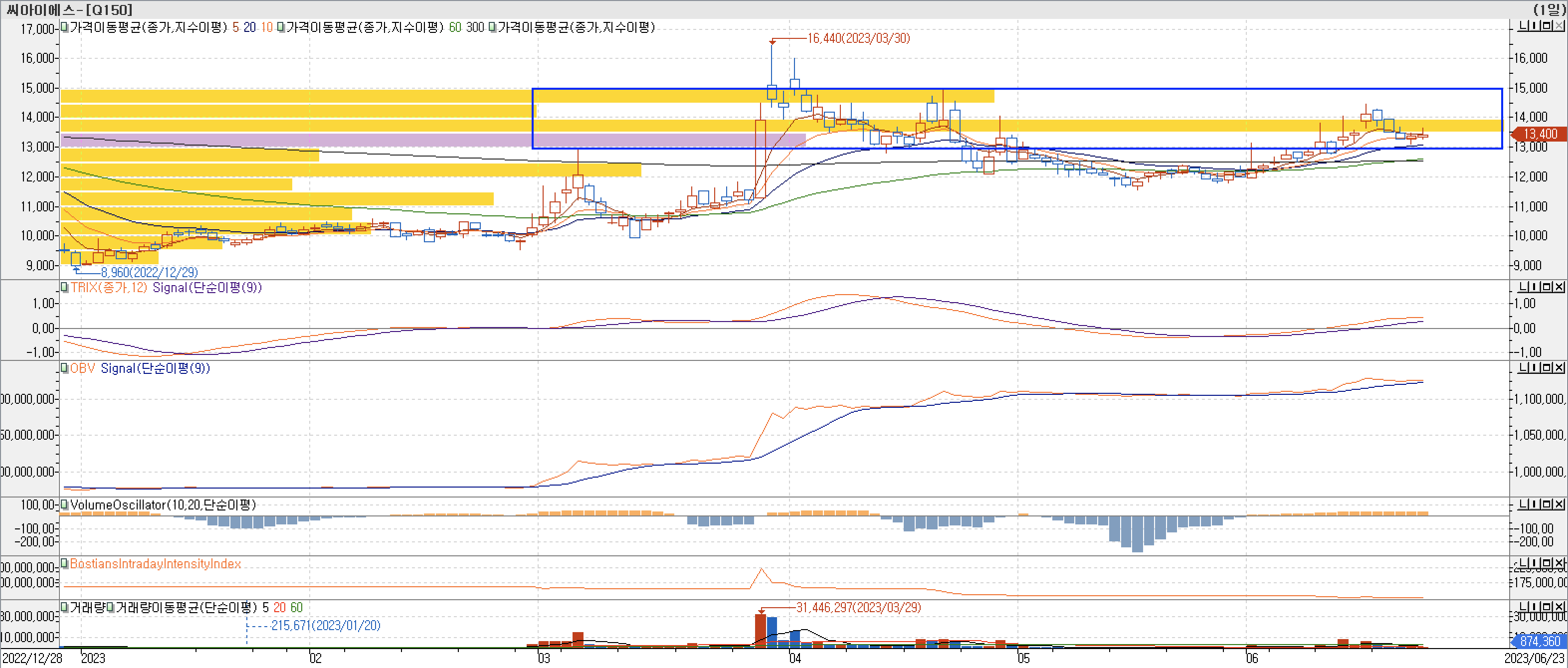The image size is (1568, 668).
Task: Click the vertical bar icon in the OBV panel
Action: (x=1535, y=367)
